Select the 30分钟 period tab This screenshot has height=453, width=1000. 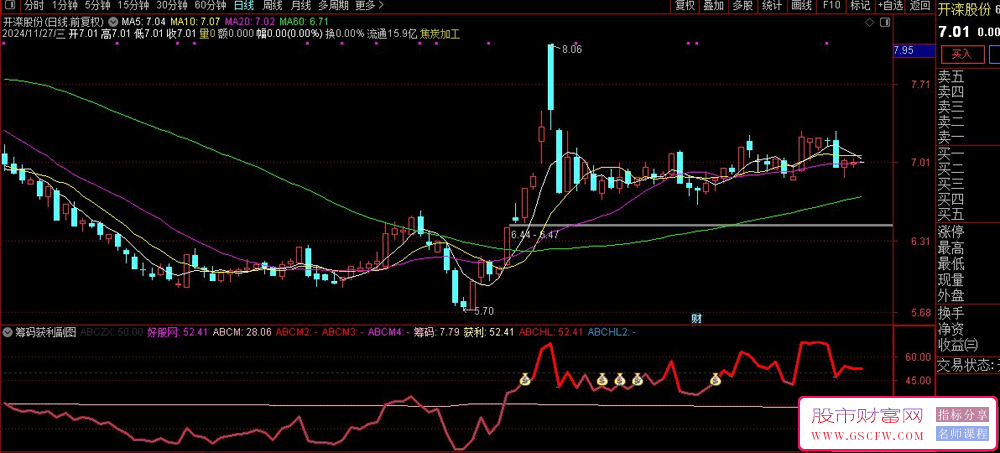point(172,6)
